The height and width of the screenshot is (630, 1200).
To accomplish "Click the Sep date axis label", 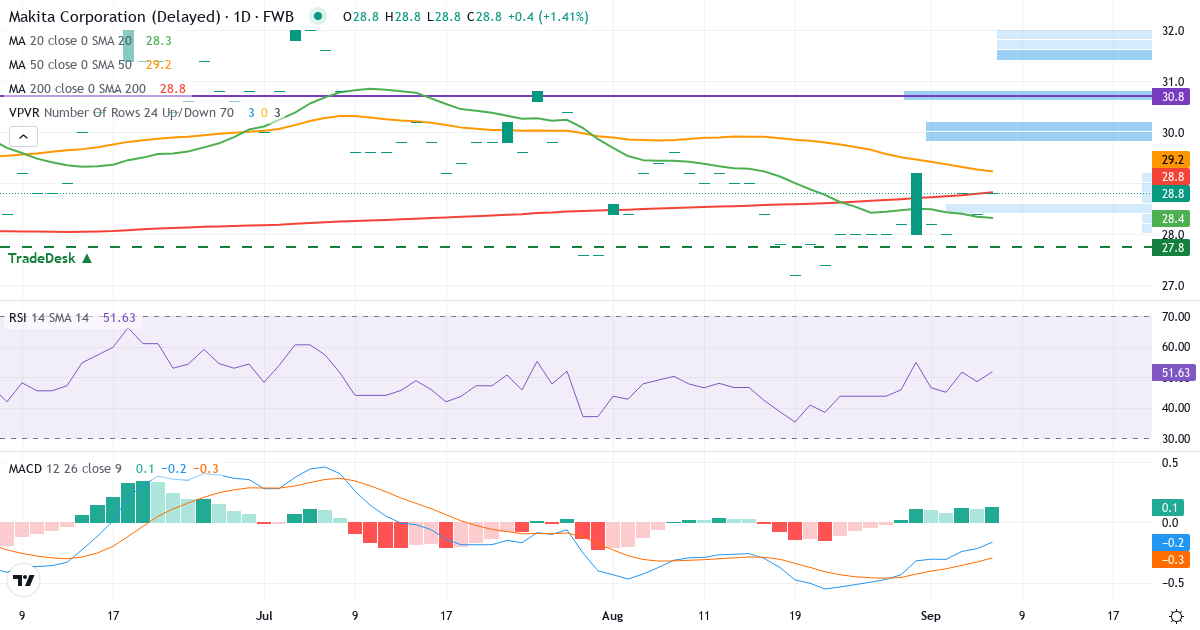I will (930, 616).
